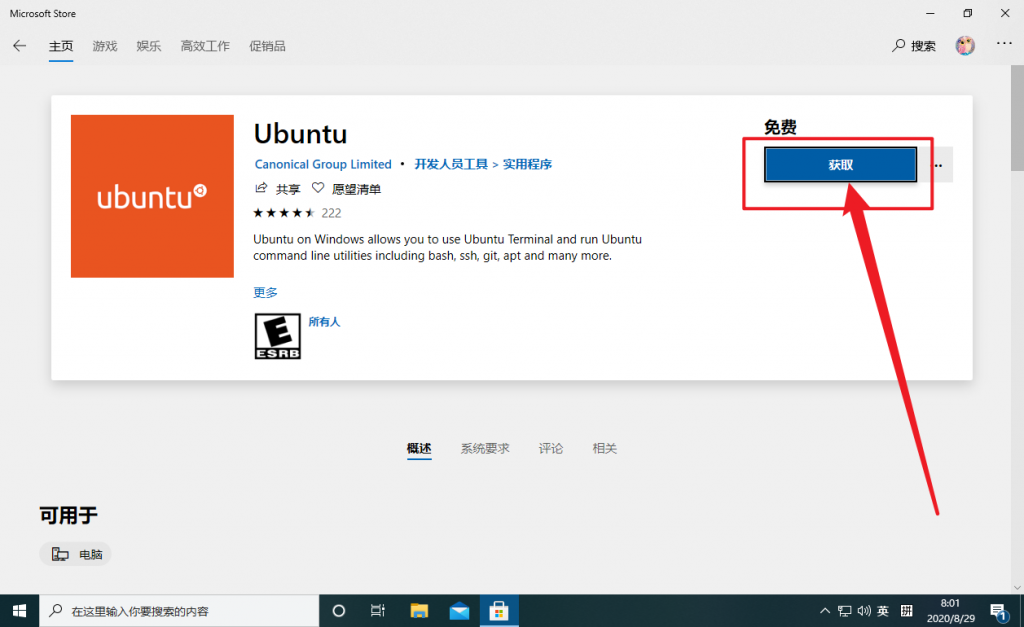Go back with the arrow icon
Viewport: 1024px width, 627px height.
(x=20, y=46)
